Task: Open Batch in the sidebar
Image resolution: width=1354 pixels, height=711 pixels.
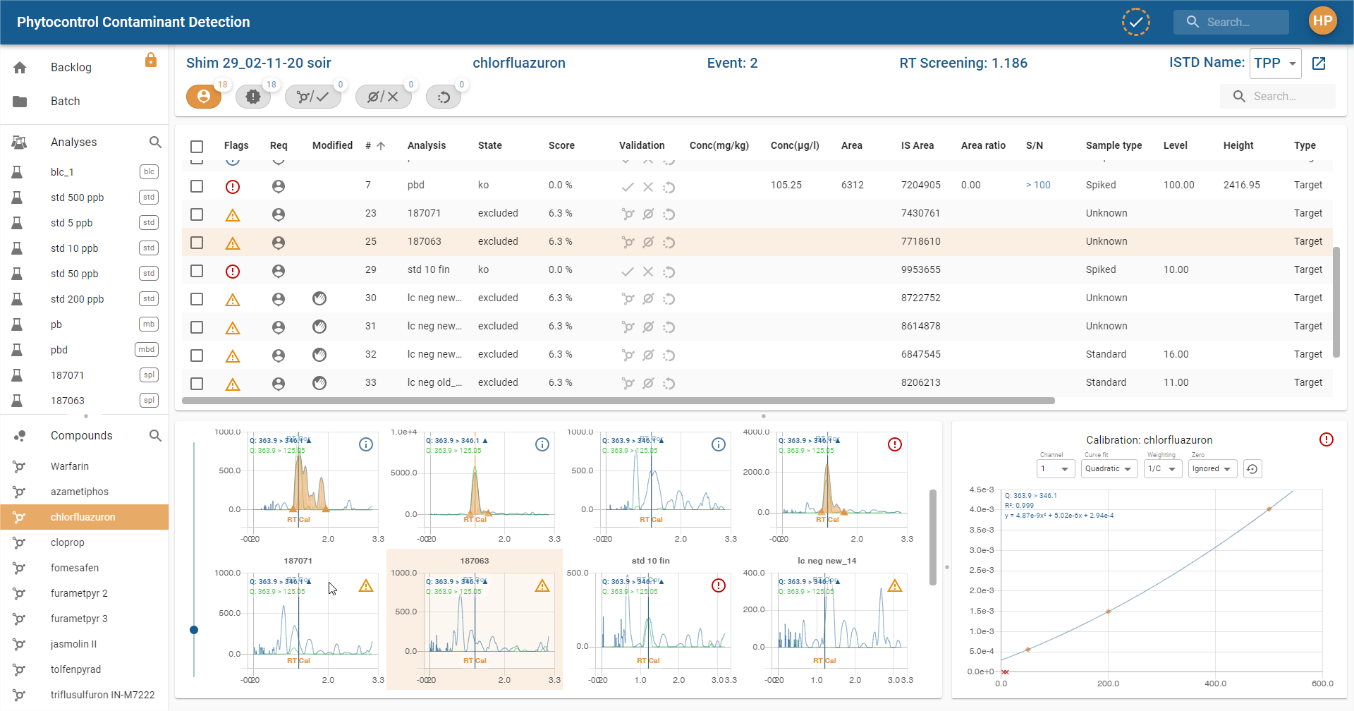Action: [65, 101]
